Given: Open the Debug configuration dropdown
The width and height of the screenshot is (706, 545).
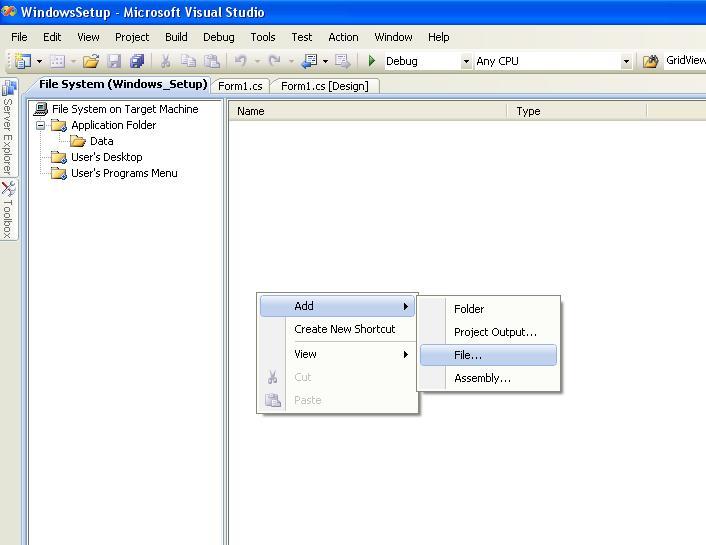Looking at the screenshot, I should pos(466,61).
